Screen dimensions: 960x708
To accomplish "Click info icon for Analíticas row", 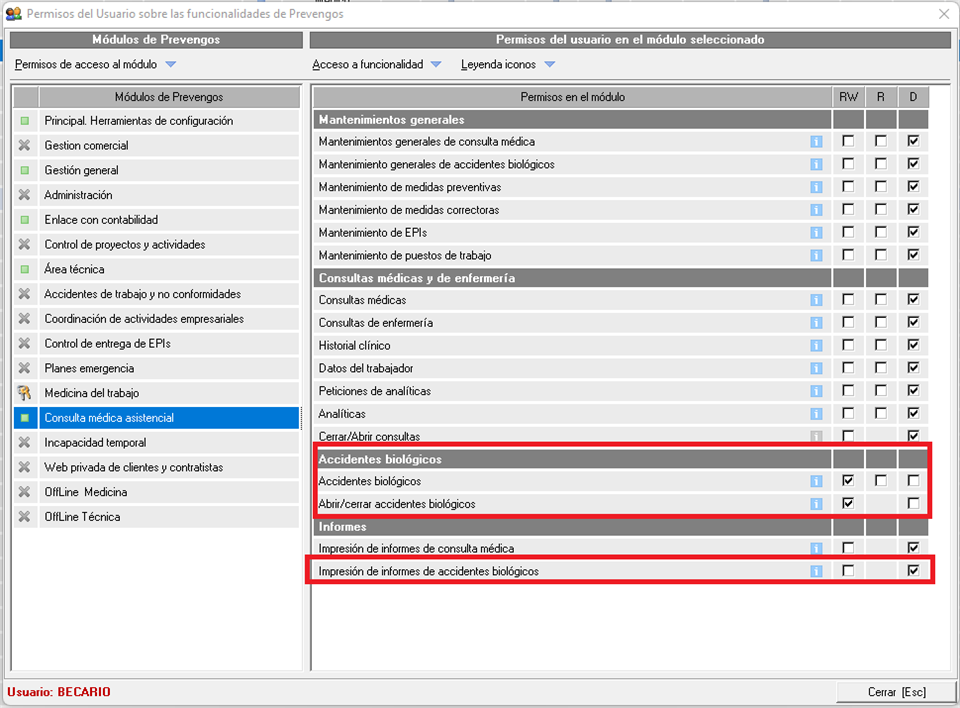I will pos(816,414).
